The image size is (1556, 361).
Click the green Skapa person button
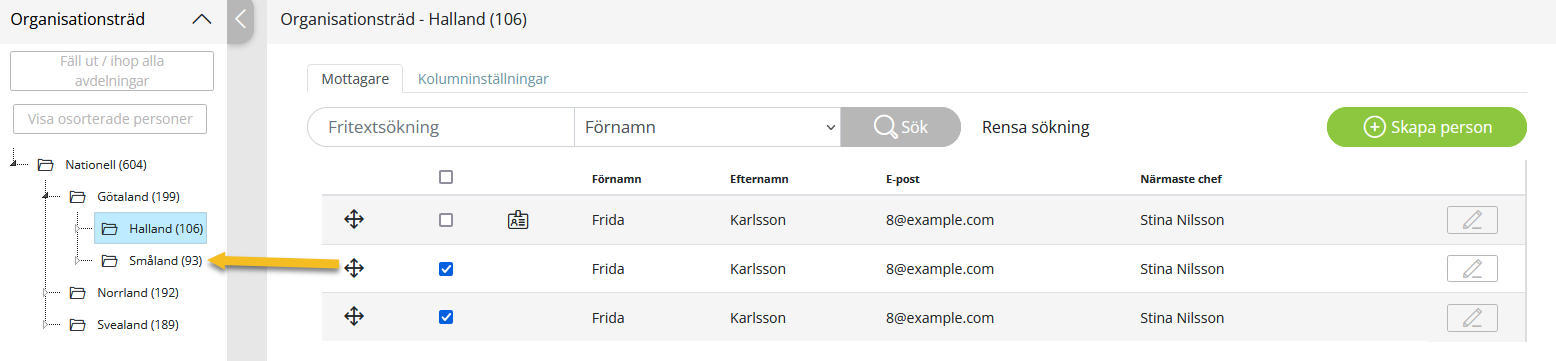1427,127
